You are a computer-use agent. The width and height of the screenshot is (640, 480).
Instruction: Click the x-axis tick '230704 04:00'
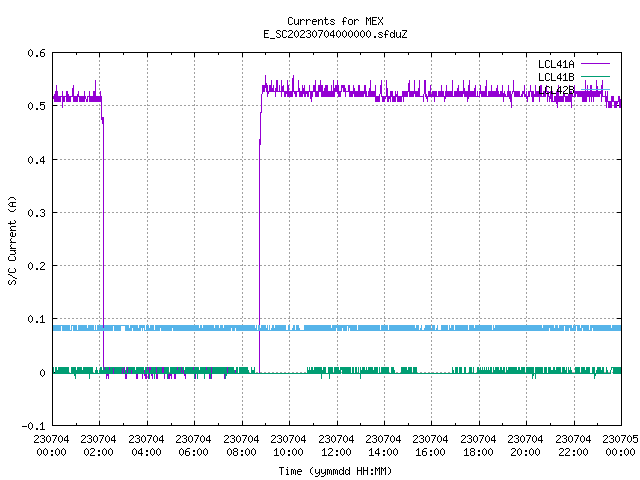[146, 446]
